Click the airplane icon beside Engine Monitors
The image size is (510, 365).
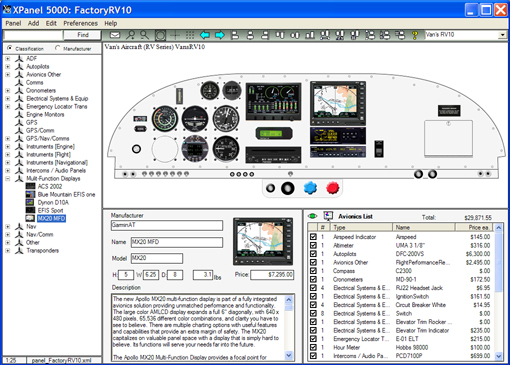click(x=19, y=114)
